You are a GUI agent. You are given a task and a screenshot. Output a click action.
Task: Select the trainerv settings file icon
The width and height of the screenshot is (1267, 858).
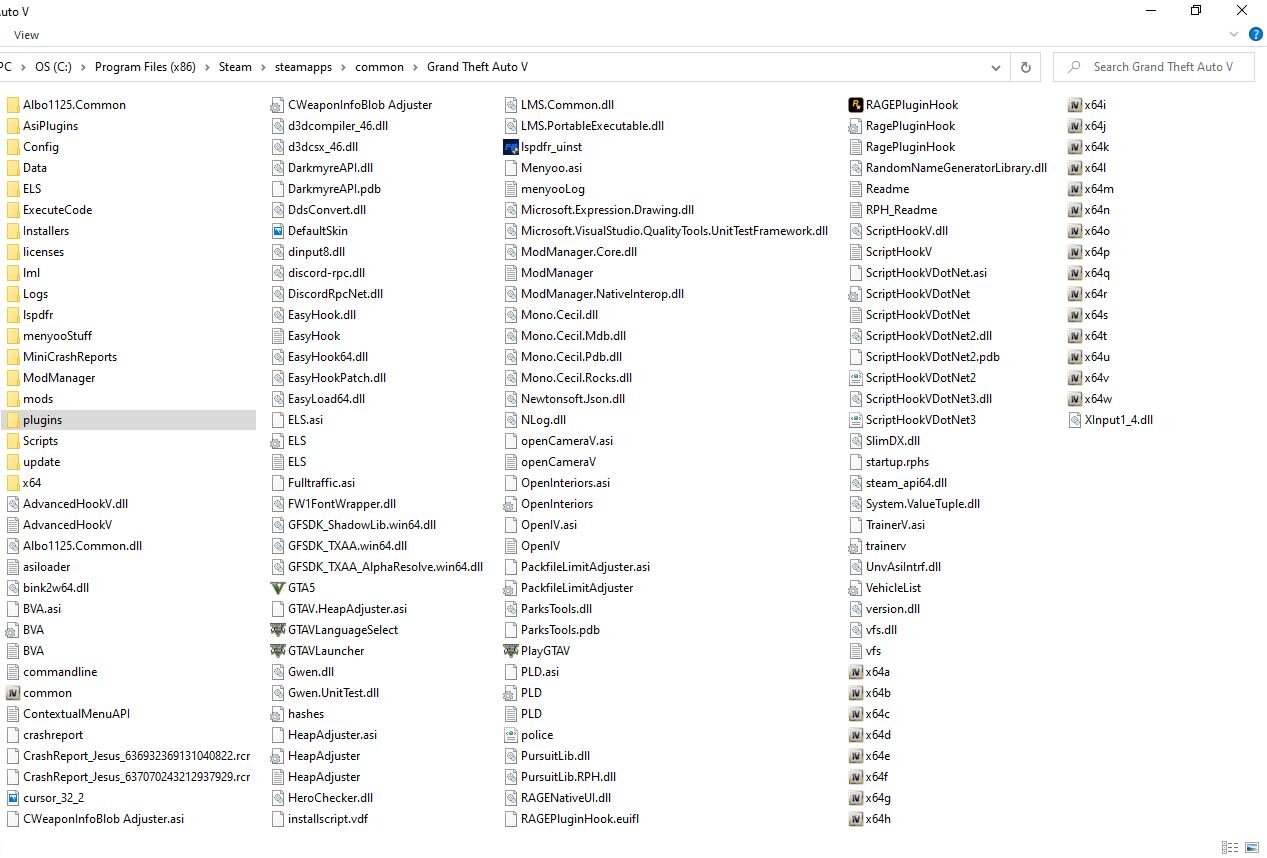[x=855, y=546]
